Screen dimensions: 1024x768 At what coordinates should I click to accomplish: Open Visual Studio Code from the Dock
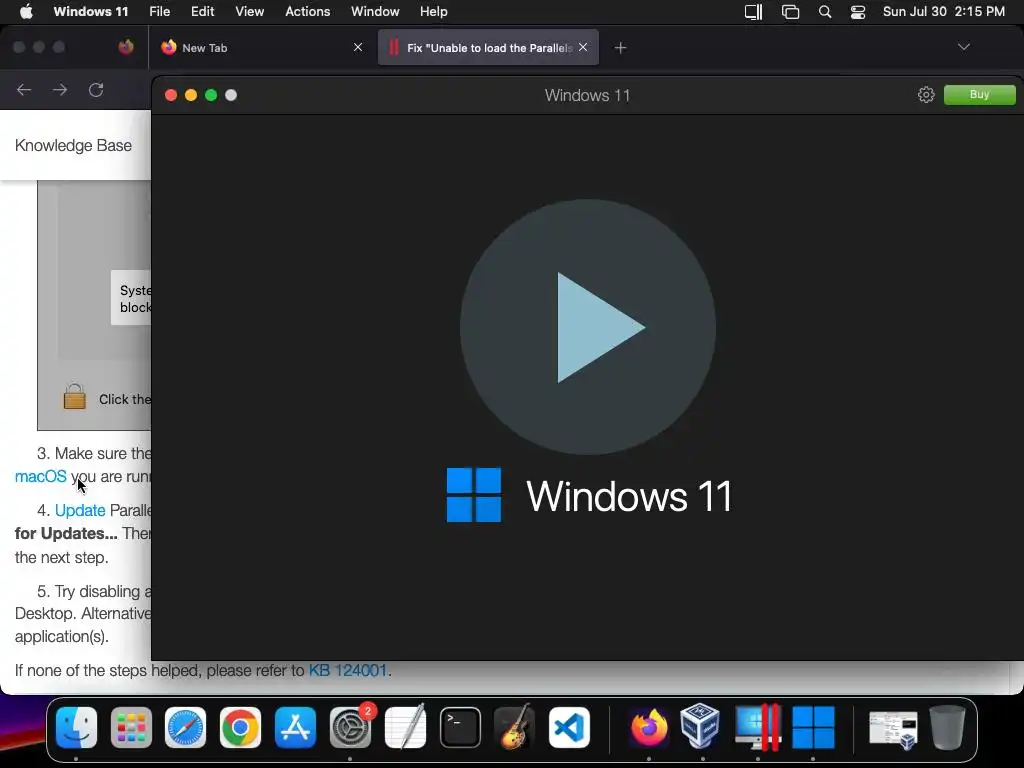[569, 727]
